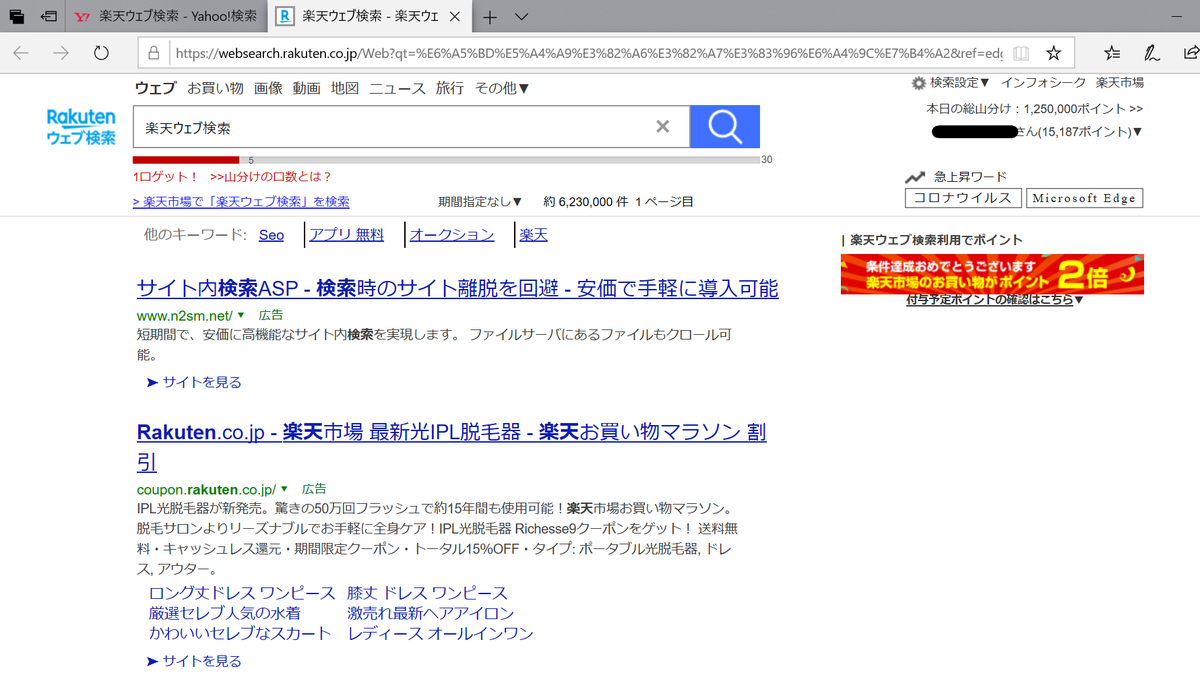Click the share icon in toolbar

click(x=1190, y=53)
